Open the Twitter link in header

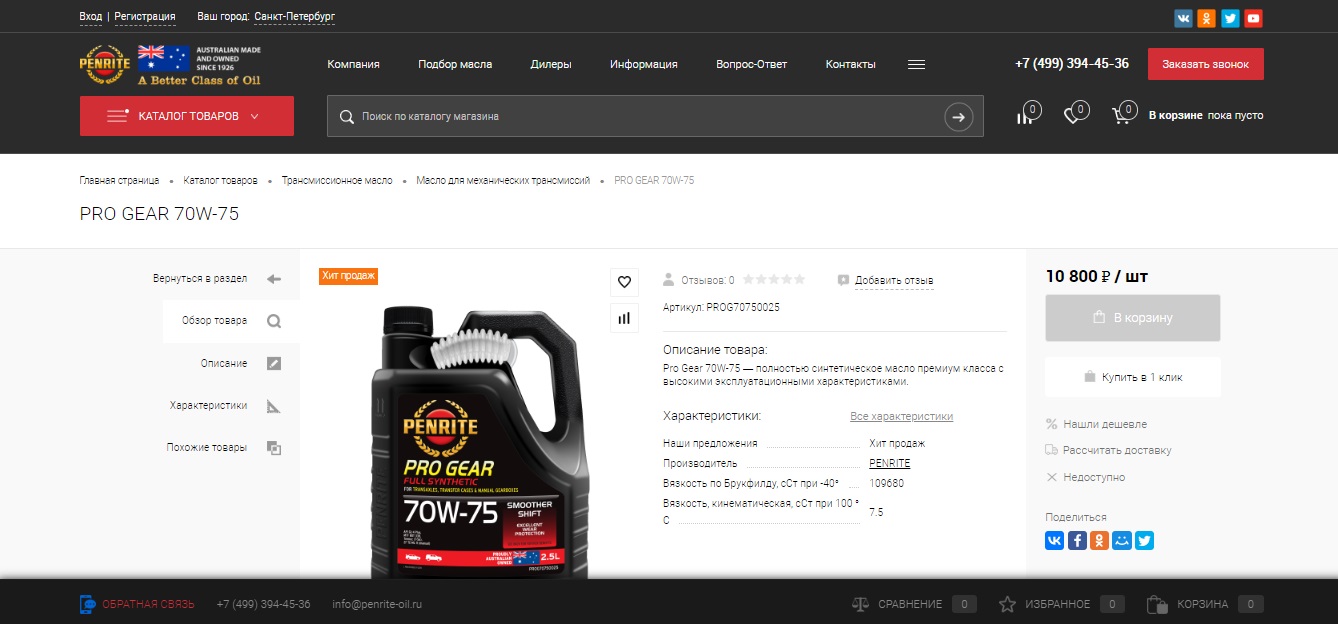tap(1230, 18)
